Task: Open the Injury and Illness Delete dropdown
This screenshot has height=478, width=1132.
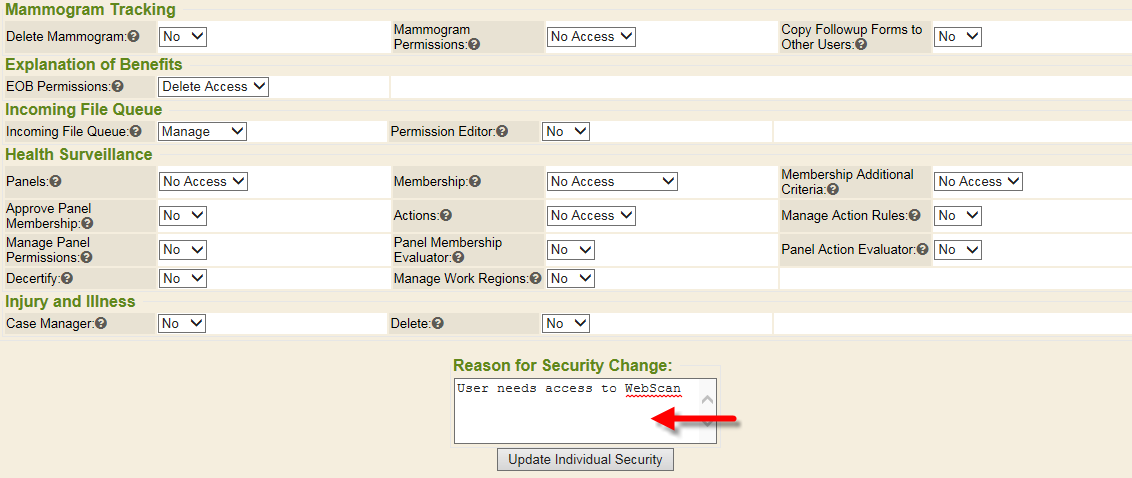Action: click(x=566, y=323)
